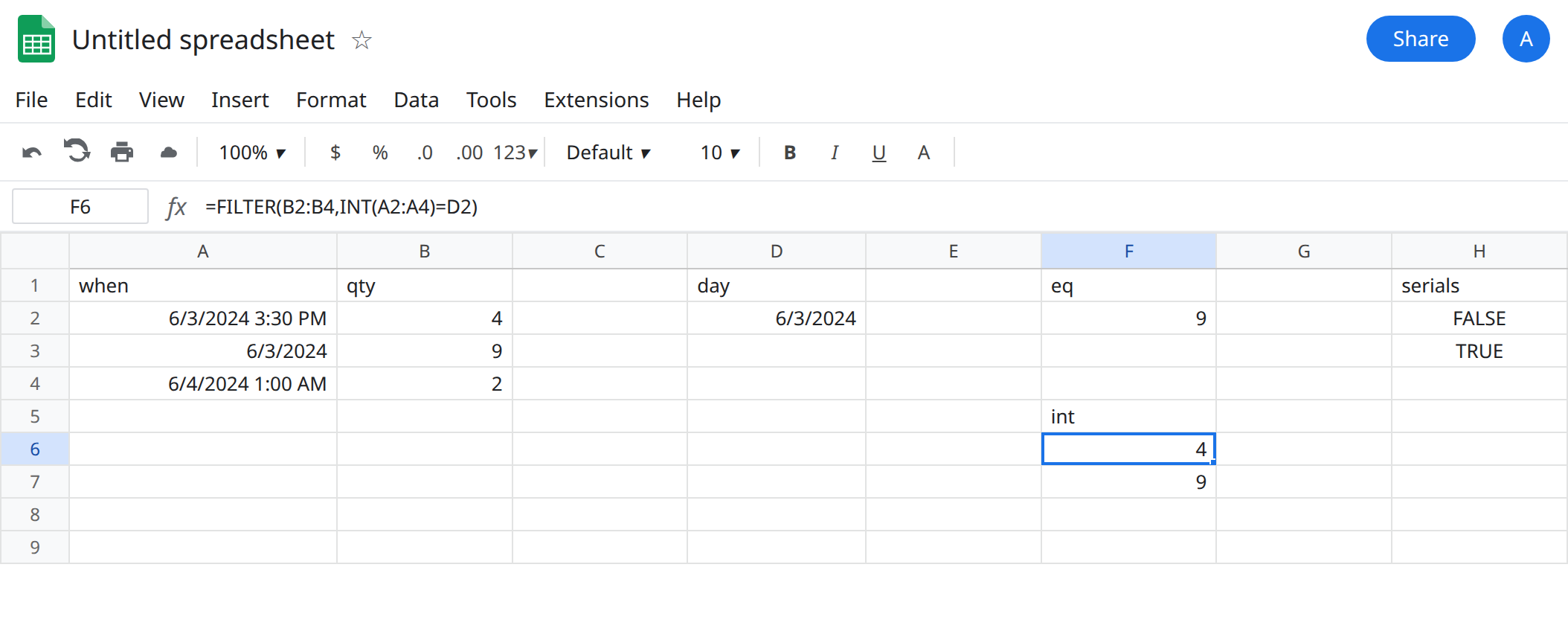This screenshot has width=1568, height=640.
Task: Open the Data menu
Action: (x=417, y=100)
